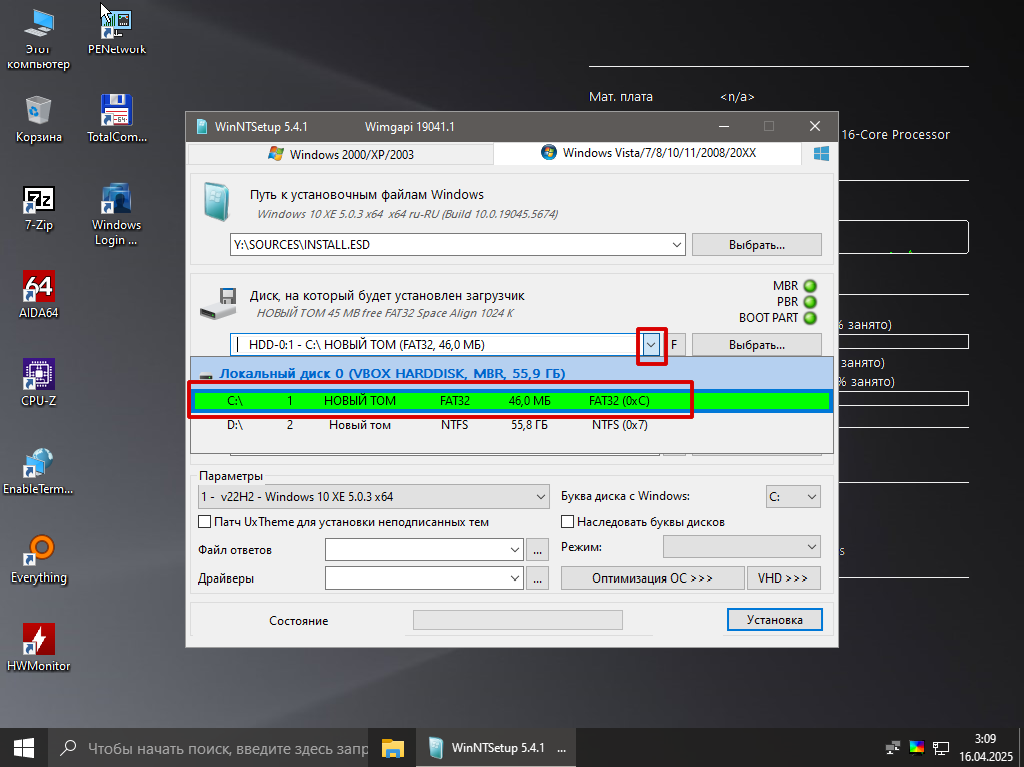Viewport: 1024px width, 767px height.
Task: Open File Explorer from the taskbar
Action: click(392, 748)
